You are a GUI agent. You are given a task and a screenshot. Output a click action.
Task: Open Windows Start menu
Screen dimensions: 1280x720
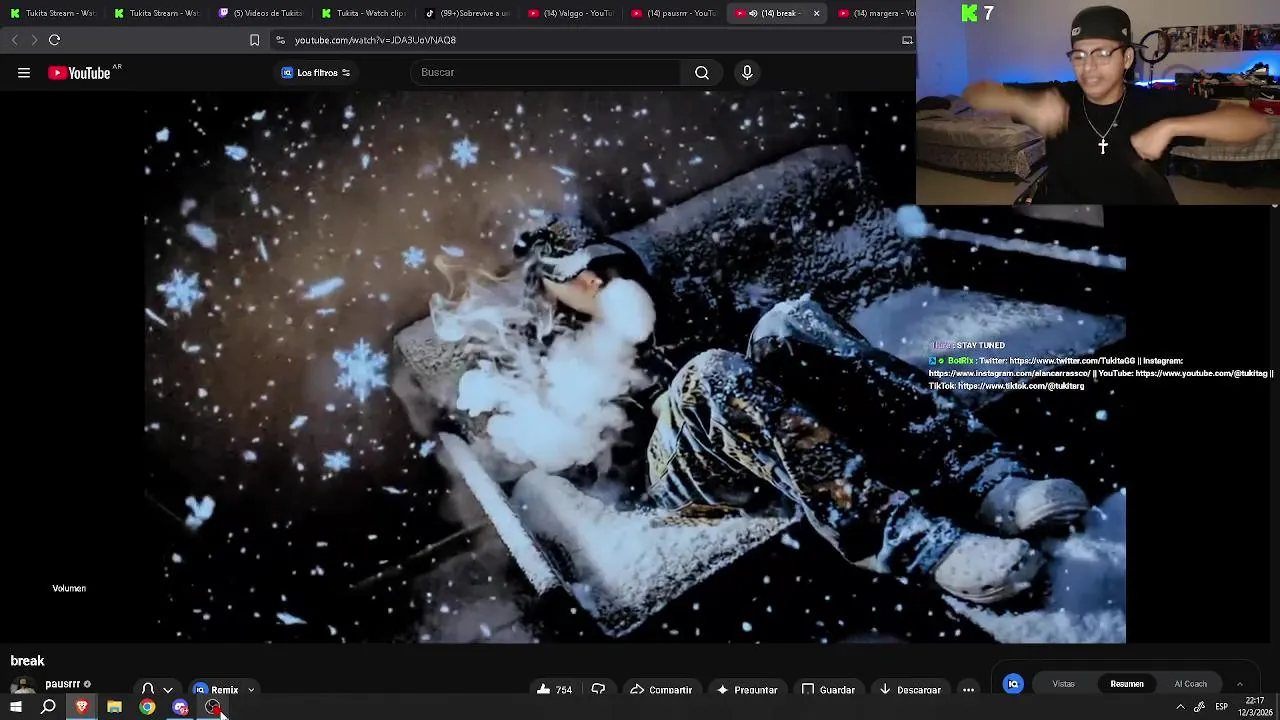tap(16, 707)
